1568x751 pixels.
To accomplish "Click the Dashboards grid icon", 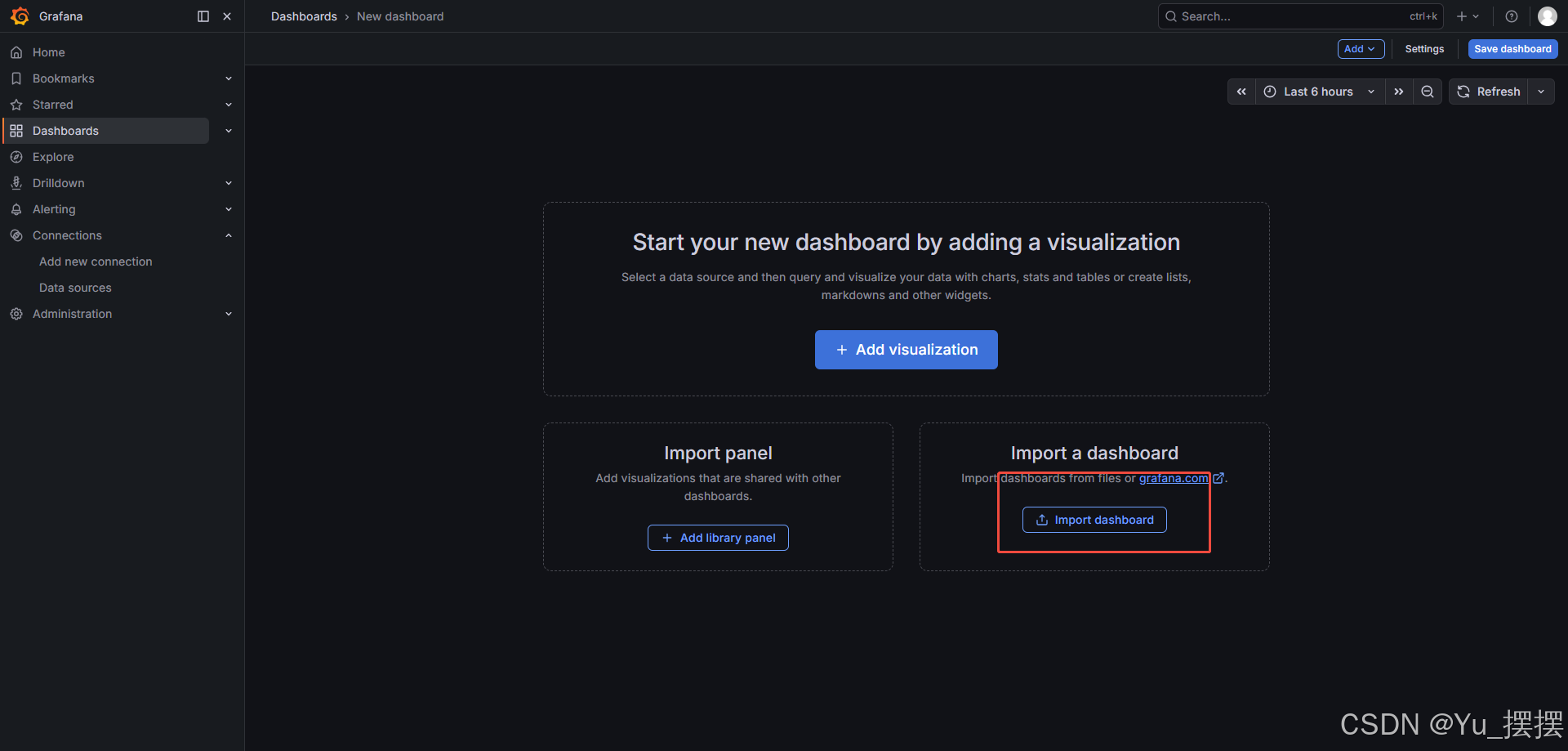I will [16, 131].
